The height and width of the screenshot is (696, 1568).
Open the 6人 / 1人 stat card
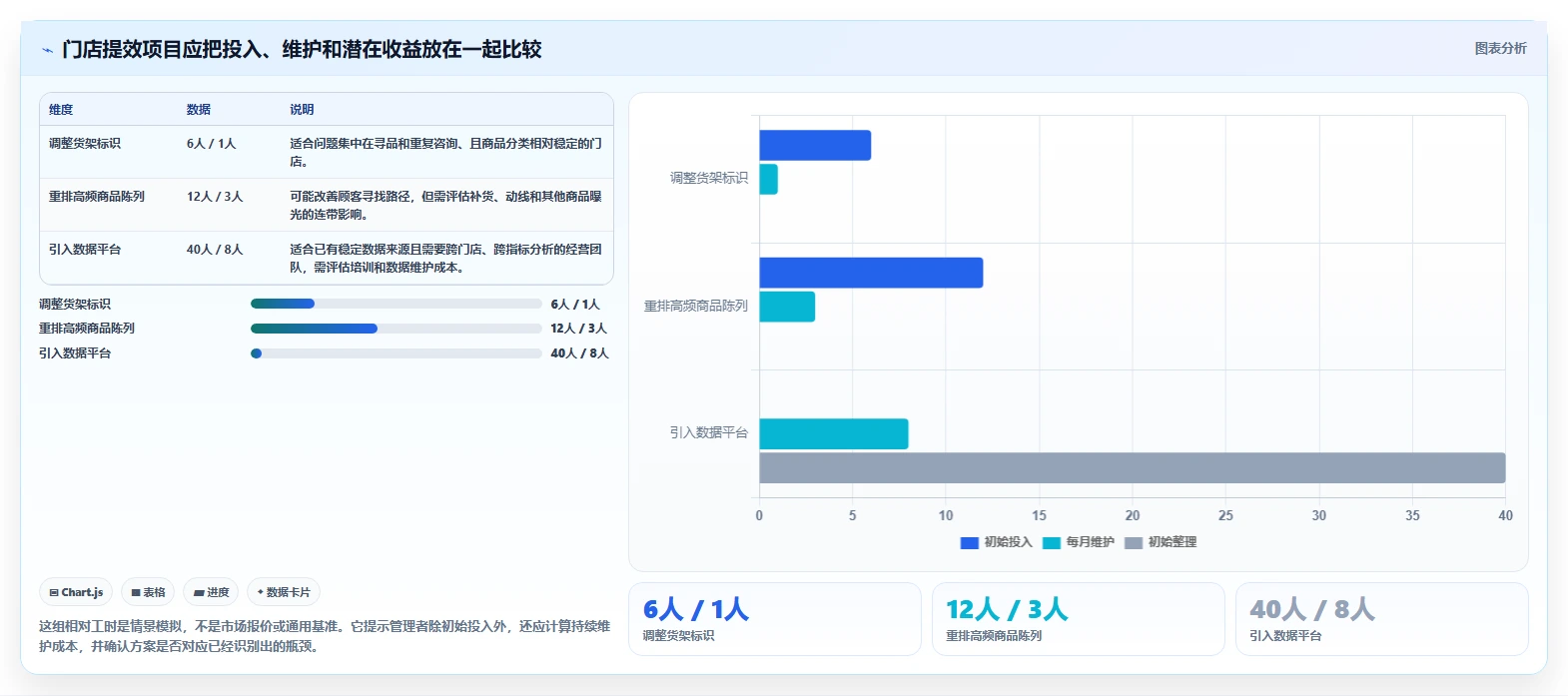click(775, 619)
